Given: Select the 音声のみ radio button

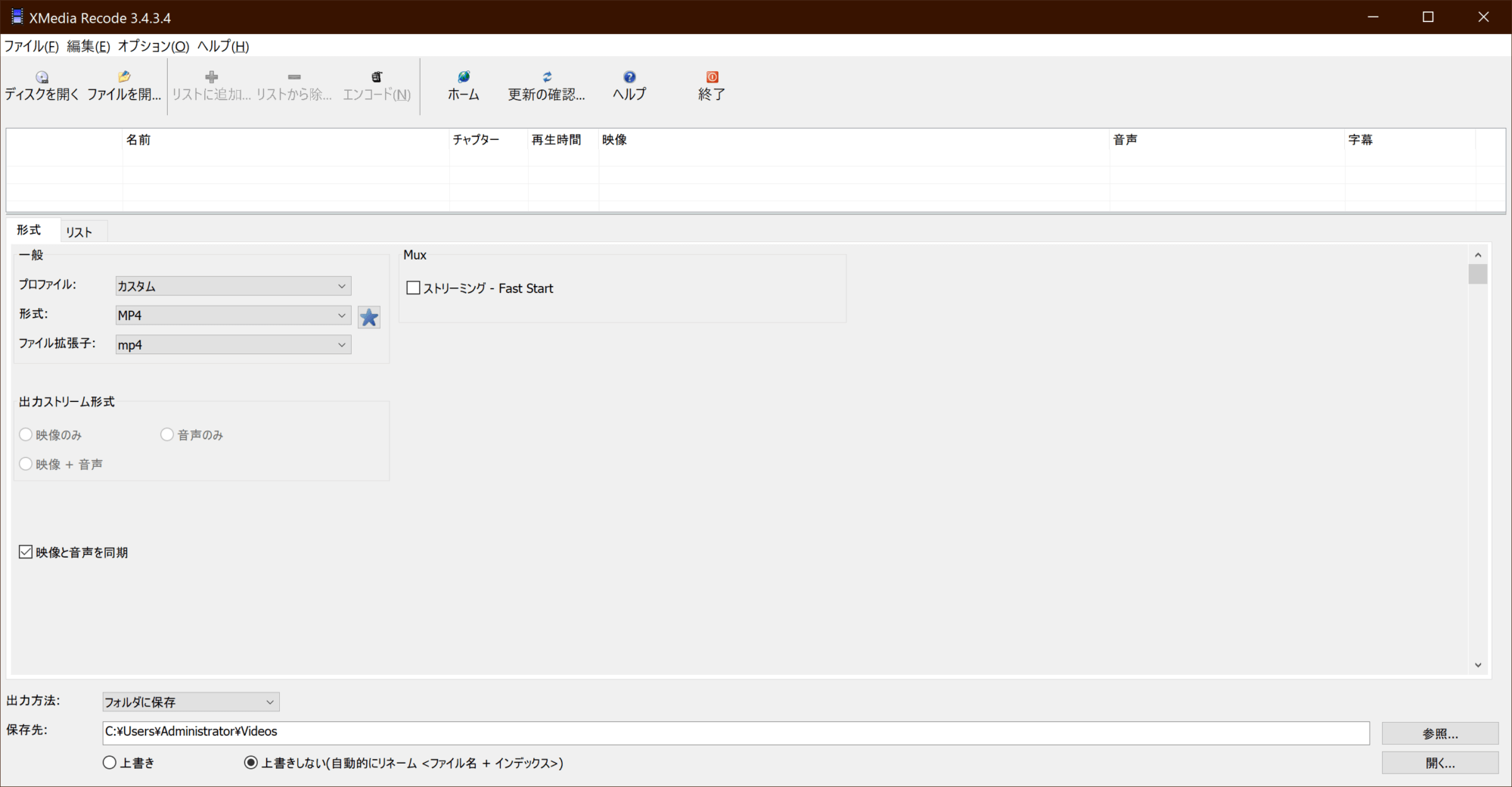Looking at the screenshot, I should tap(167, 434).
